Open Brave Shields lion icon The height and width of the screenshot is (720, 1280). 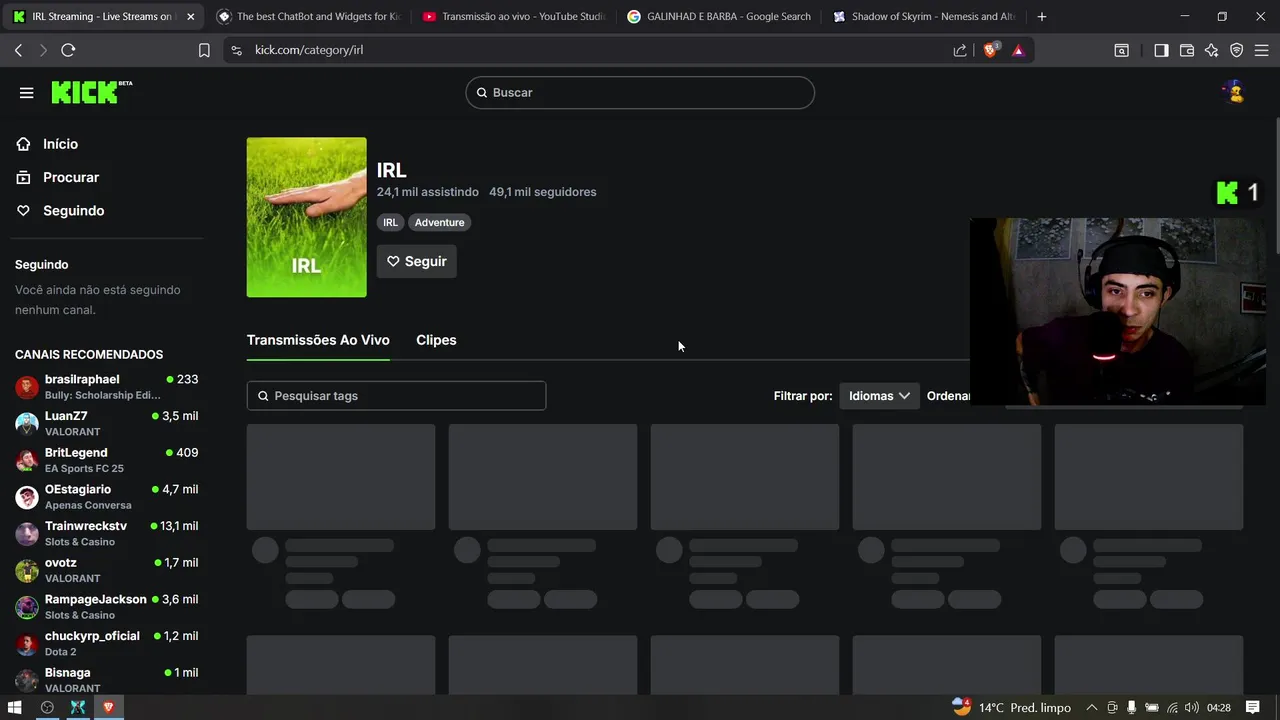[991, 50]
